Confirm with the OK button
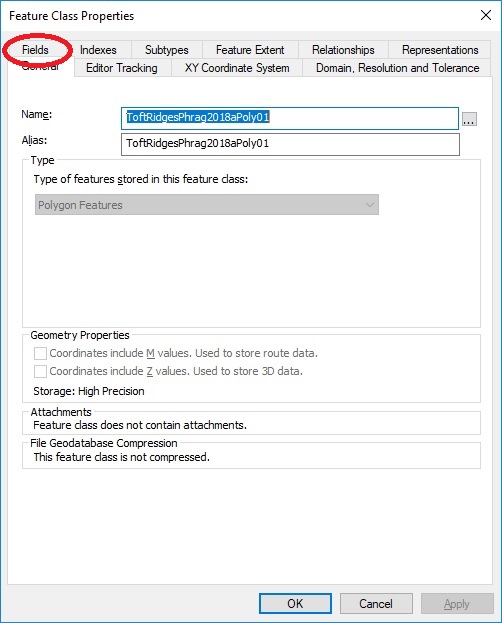502x623 pixels. coord(295,604)
